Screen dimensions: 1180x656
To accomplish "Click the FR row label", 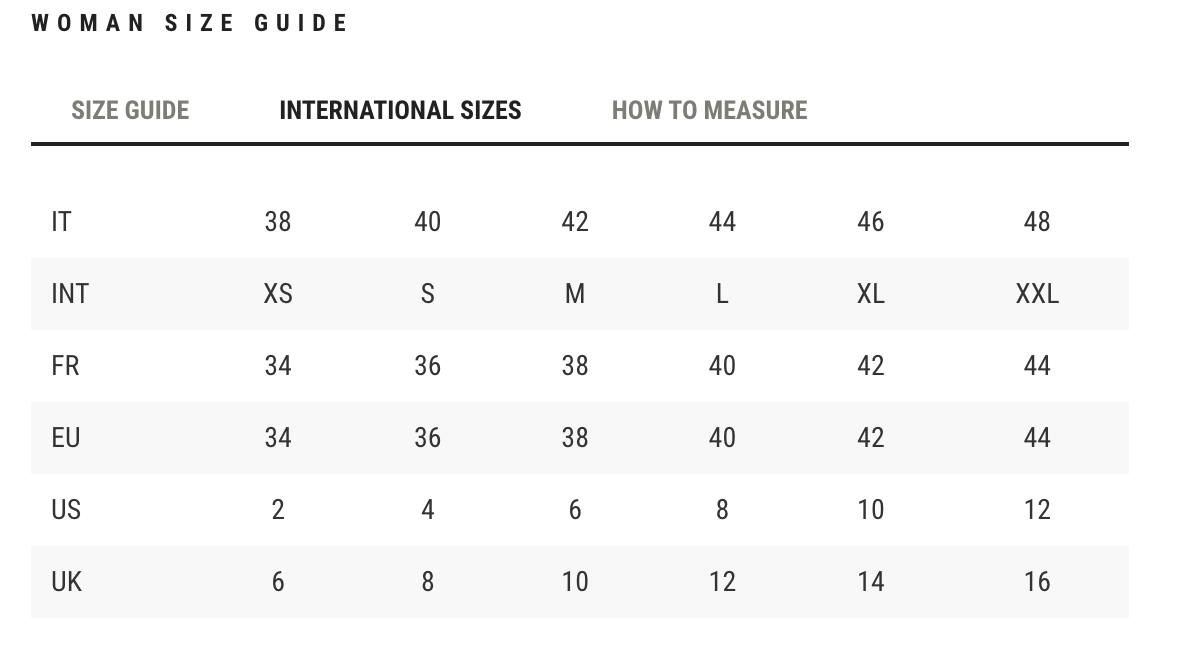I will pos(65,366).
